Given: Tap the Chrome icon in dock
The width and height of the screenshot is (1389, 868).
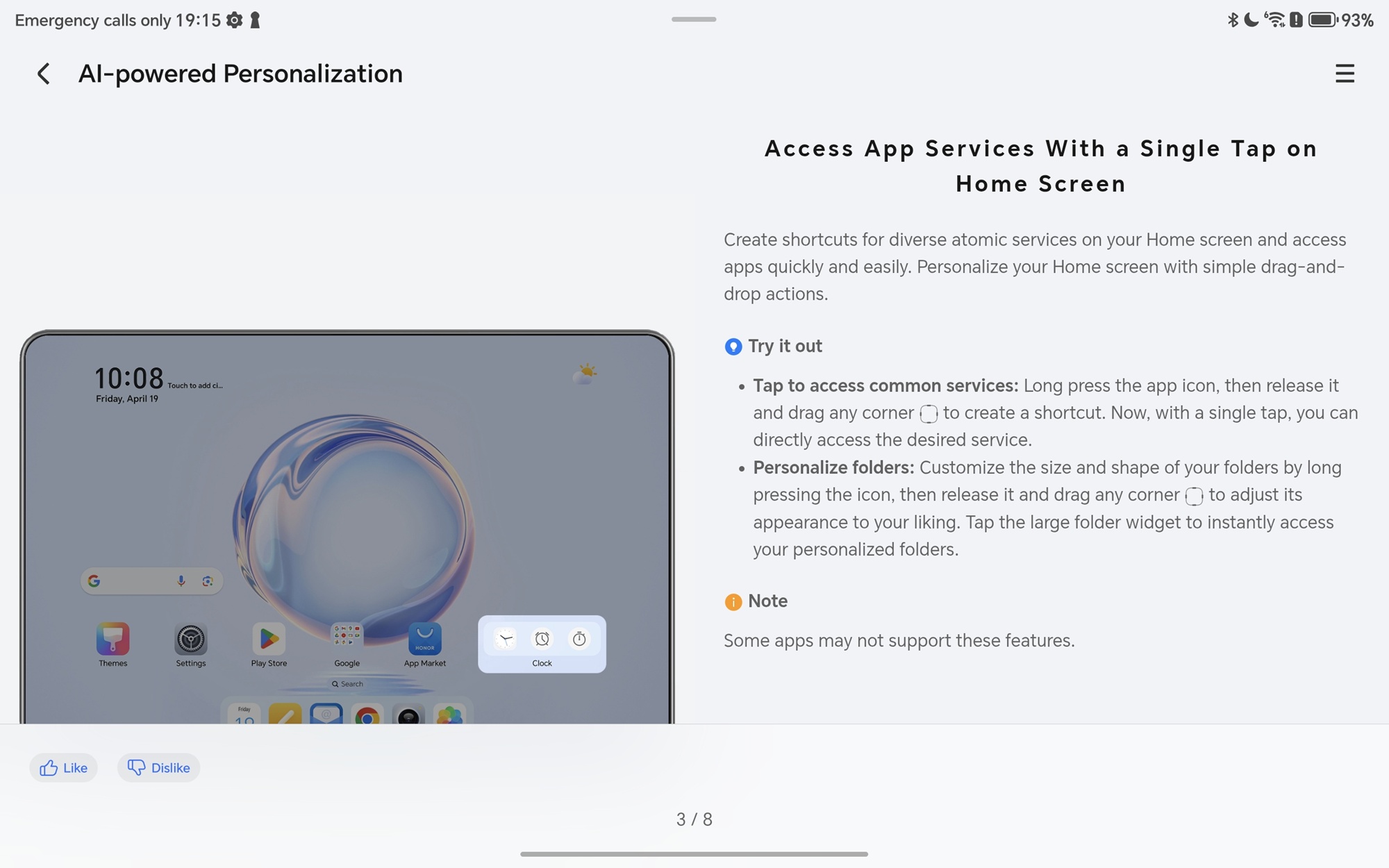Looking at the screenshot, I should point(367,715).
